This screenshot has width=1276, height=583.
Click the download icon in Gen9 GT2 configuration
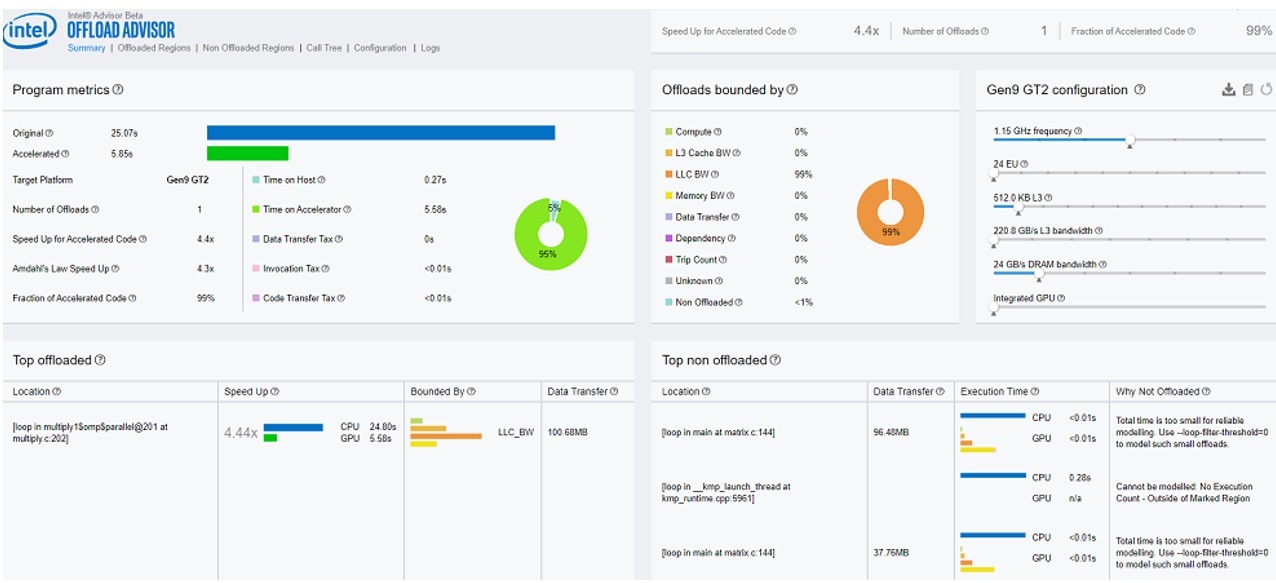1228,90
